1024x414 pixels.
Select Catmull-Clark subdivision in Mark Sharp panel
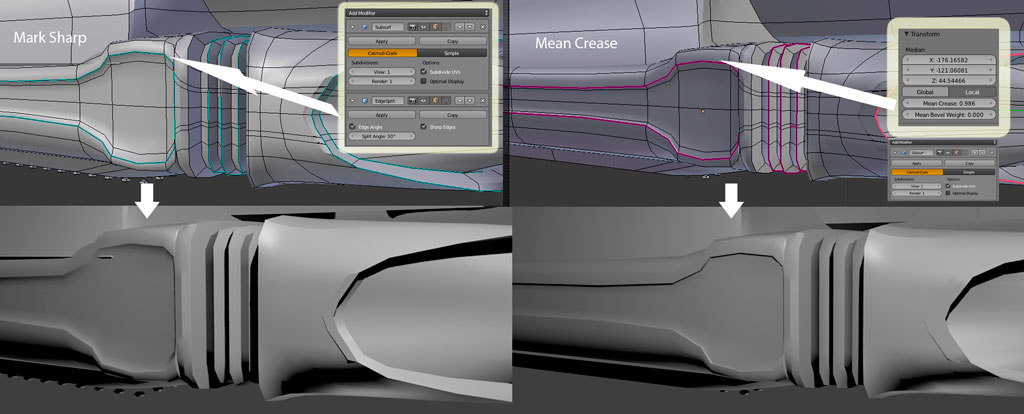point(383,53)
